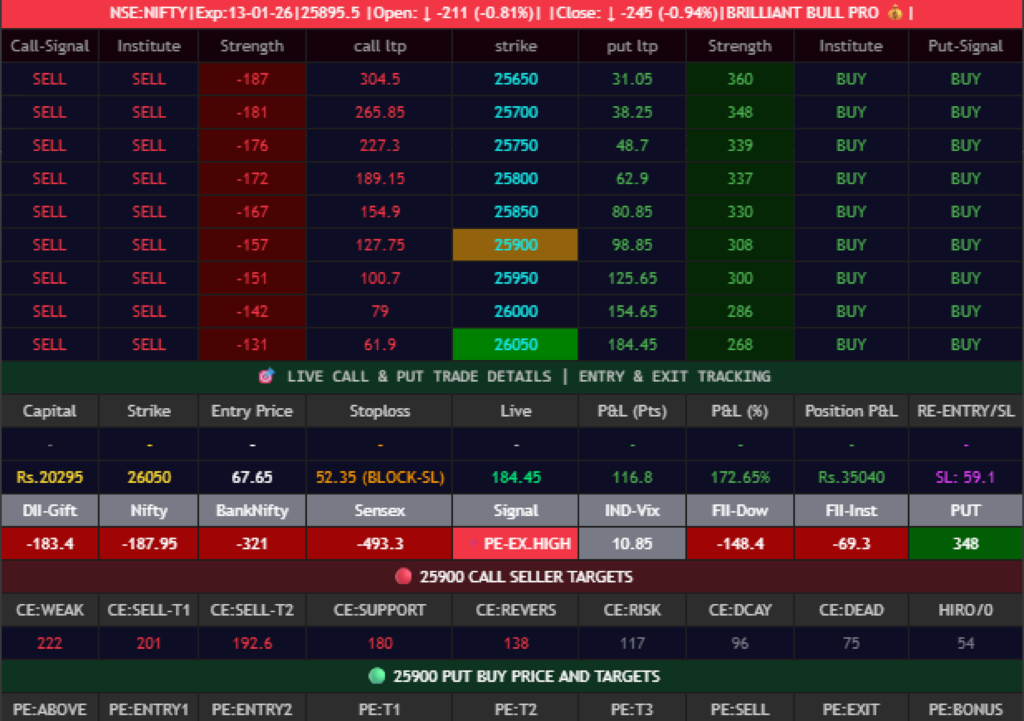Click the IND-Vix value 10.85
The image size is (1024, 721).
(x=632, y=544)
